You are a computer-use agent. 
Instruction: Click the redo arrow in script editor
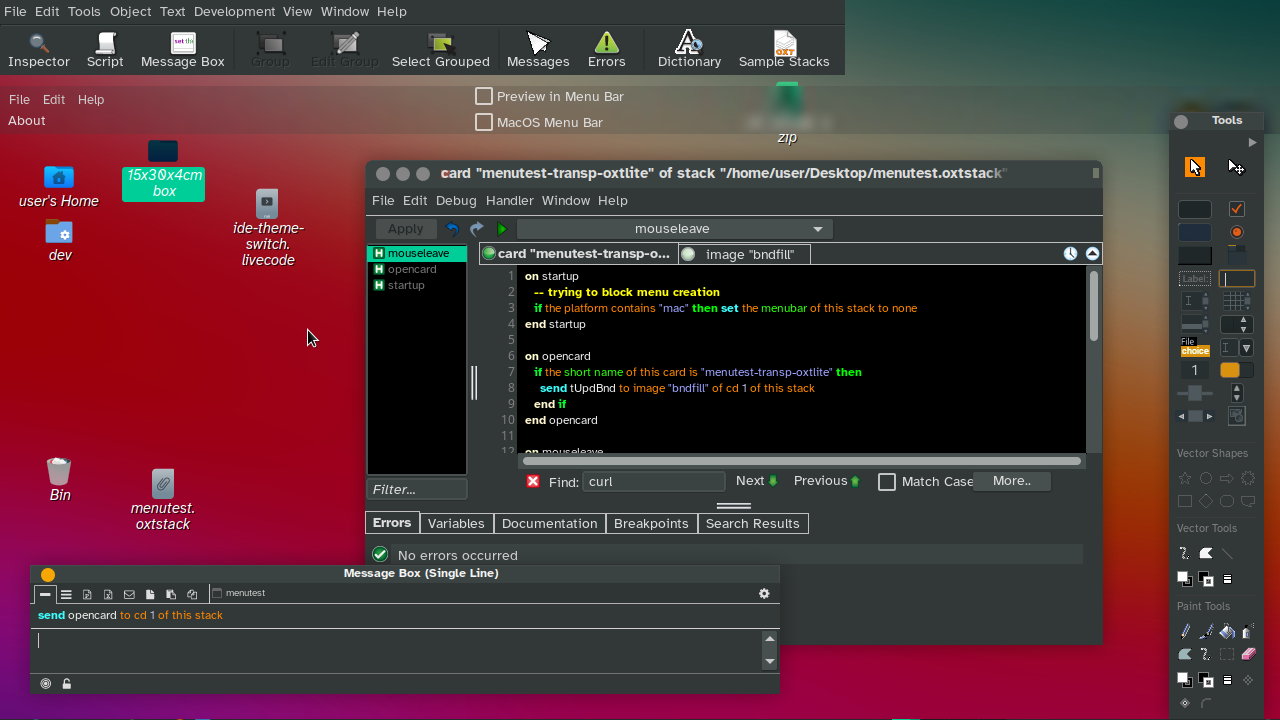[477, 229]
